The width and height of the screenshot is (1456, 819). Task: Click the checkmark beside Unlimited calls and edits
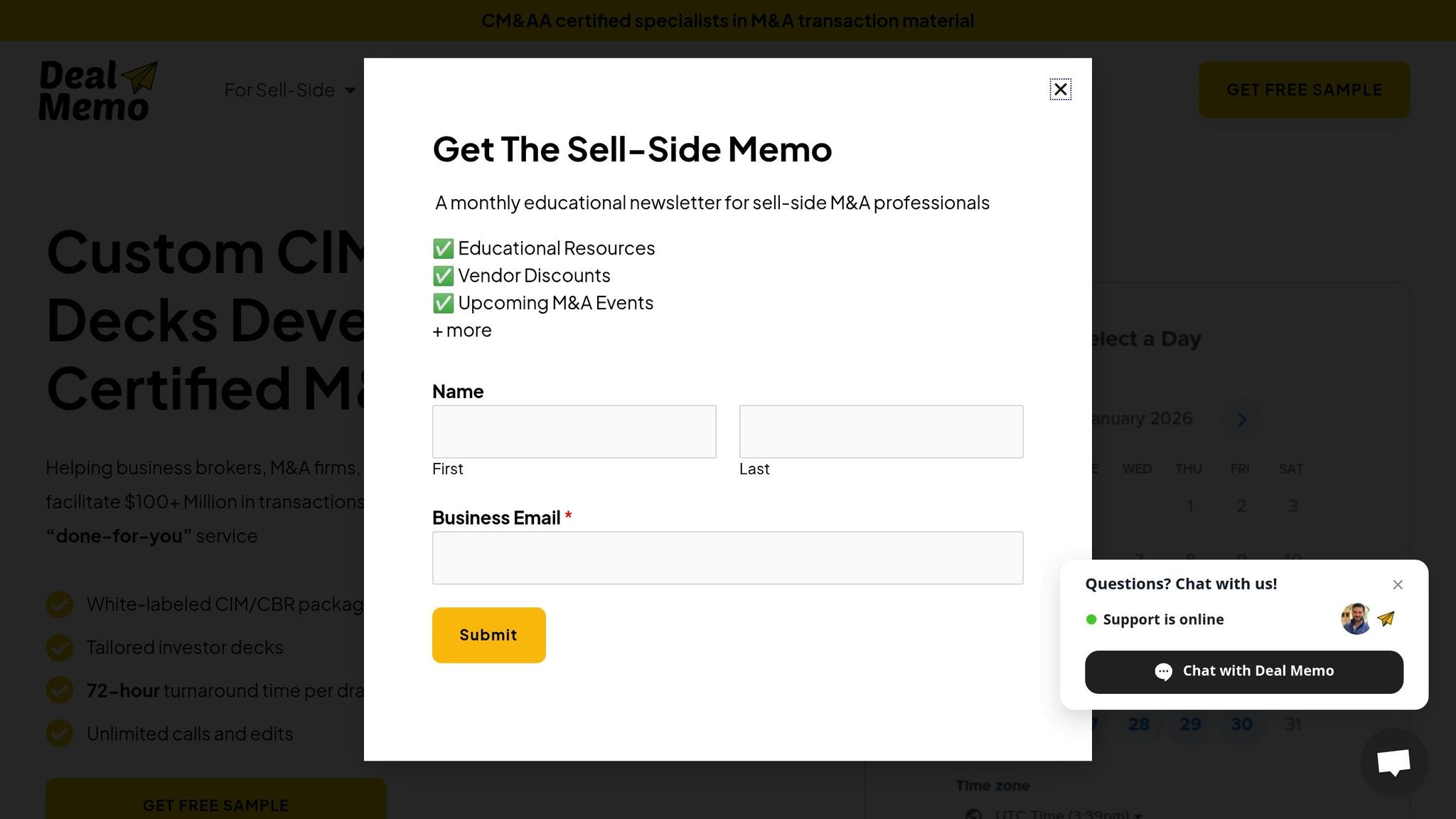pos(60,734)
